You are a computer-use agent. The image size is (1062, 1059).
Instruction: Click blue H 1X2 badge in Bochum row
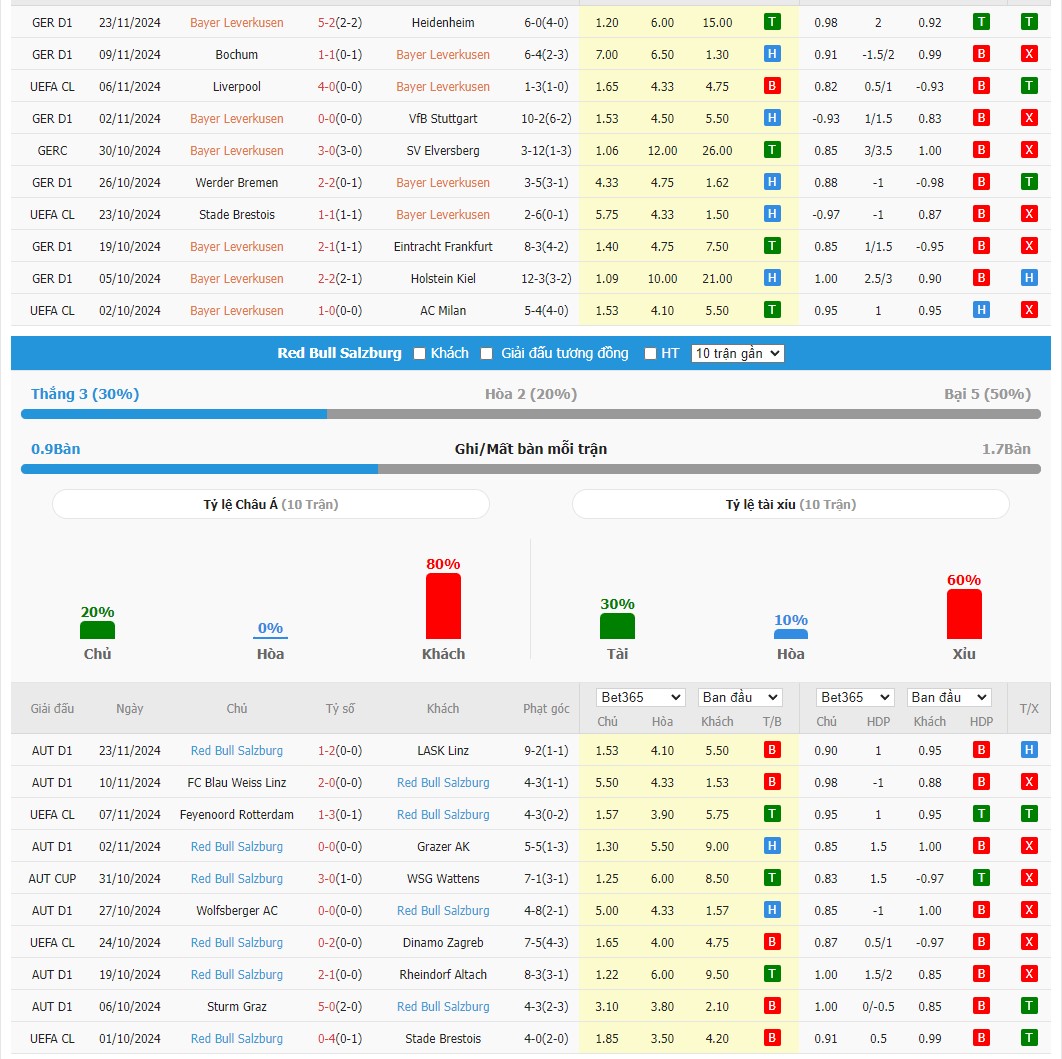pos(771,53)
